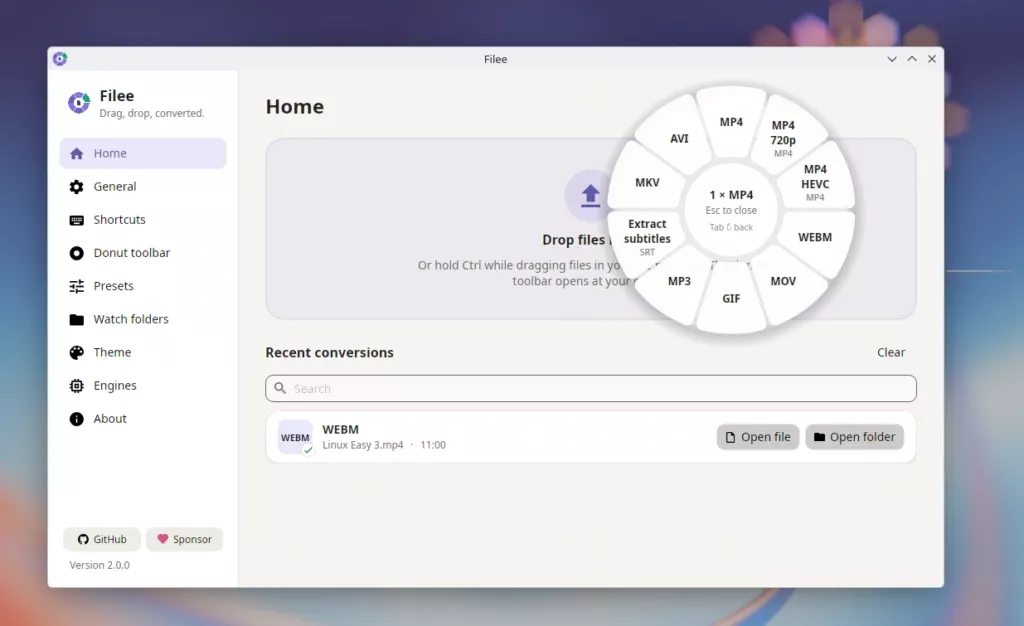The width and height of the screenshot is (1024, 626).
Task: Open the Theme settings page
Action: click(x=143, y=352)
